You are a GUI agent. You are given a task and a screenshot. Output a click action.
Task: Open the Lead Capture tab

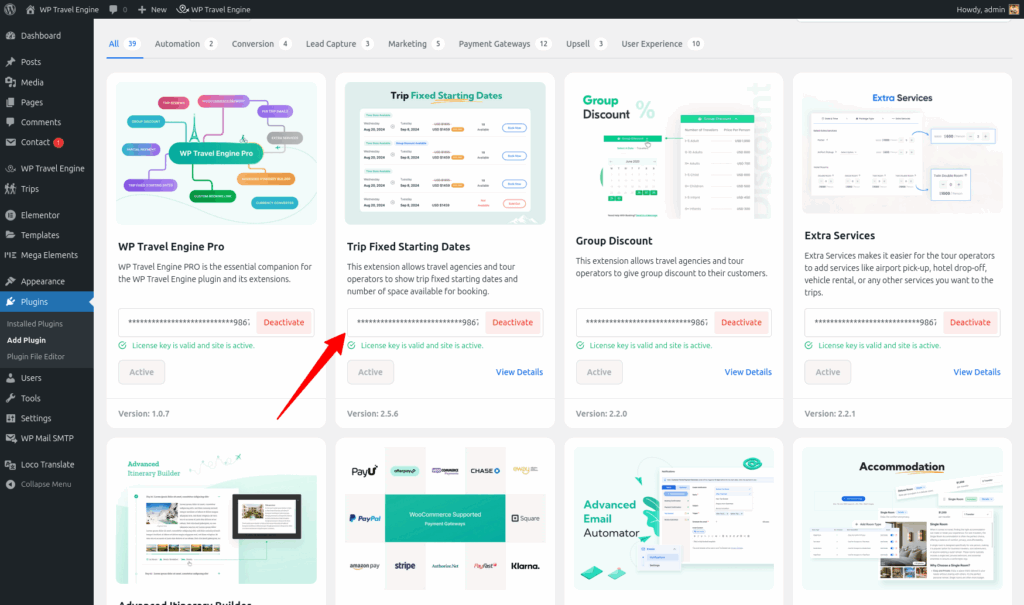point(340,44)
